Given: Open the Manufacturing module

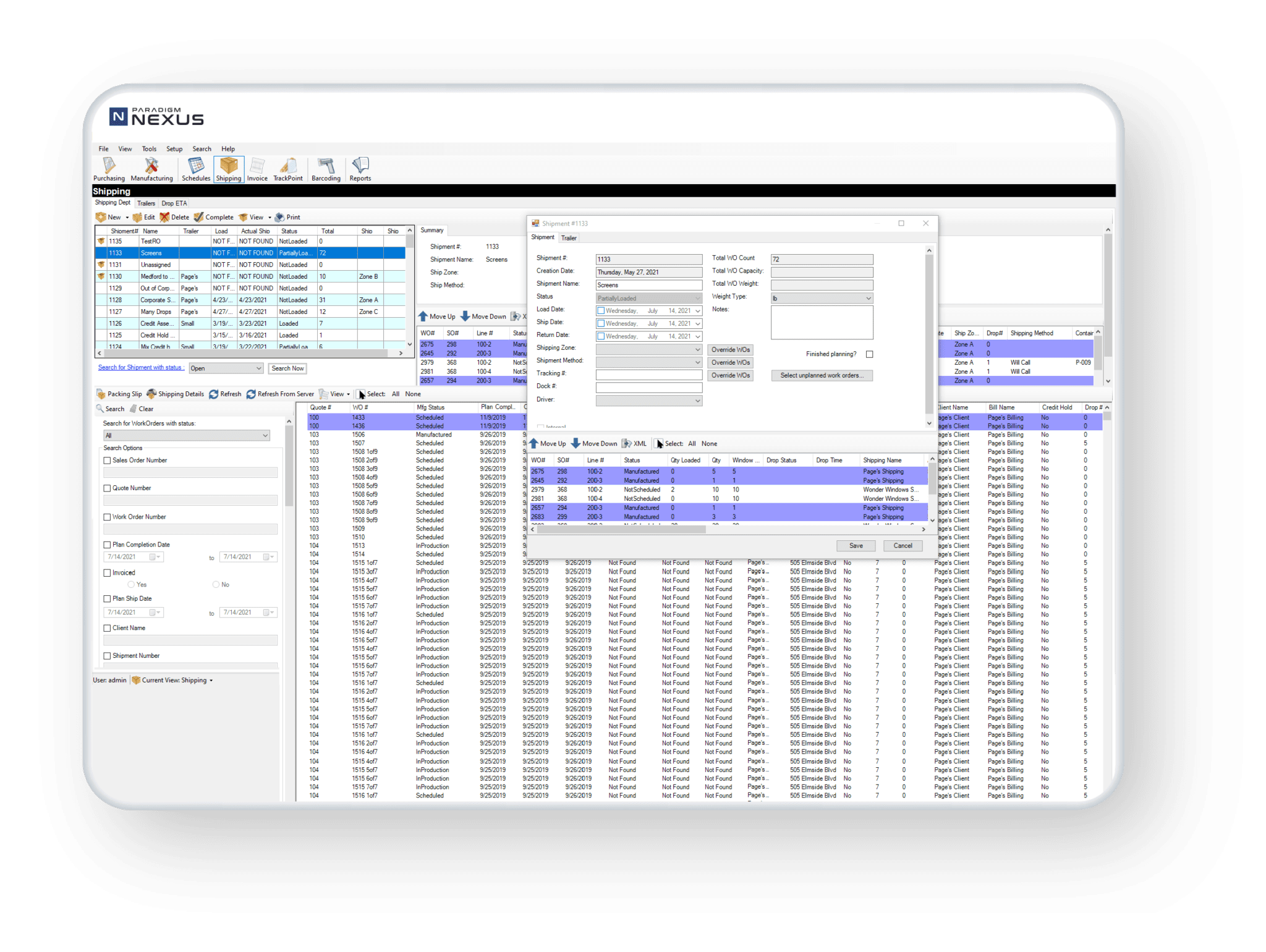Looking at the screenshot, I should tap(151, 169).
